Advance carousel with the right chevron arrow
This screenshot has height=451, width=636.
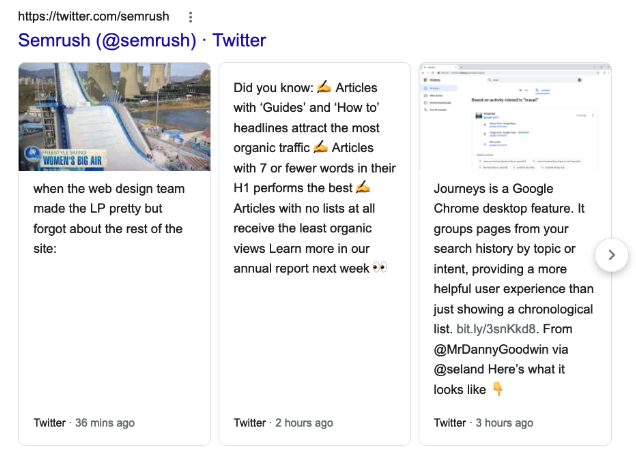[611, 255]
